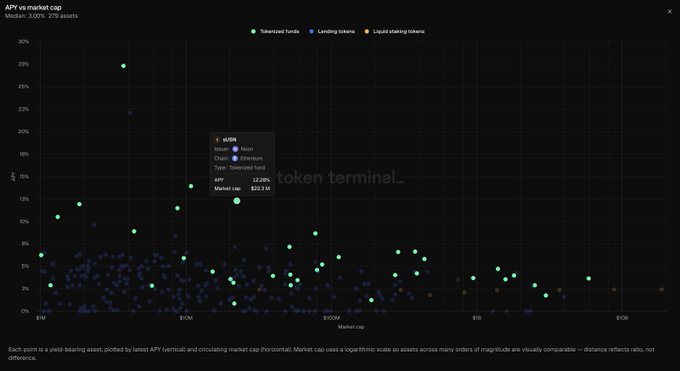Select the green point near 9% around $80M

(x=315, y=233)
